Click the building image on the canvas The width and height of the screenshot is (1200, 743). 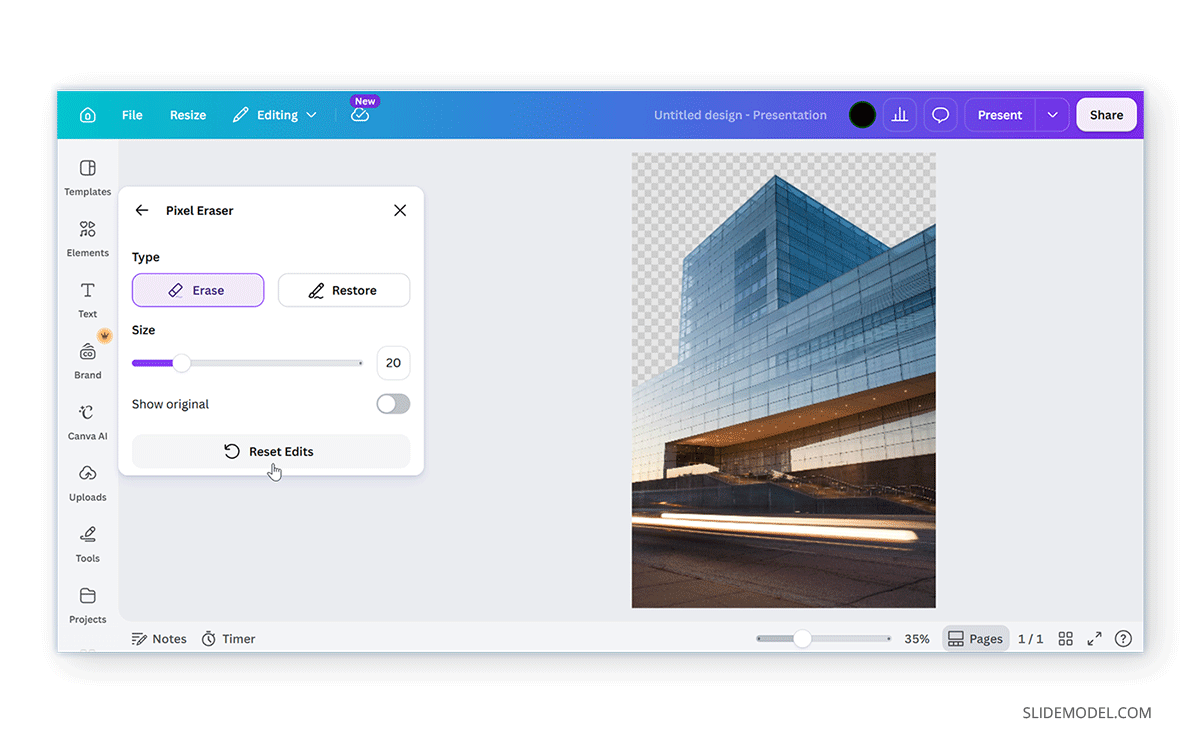[784, 380]
